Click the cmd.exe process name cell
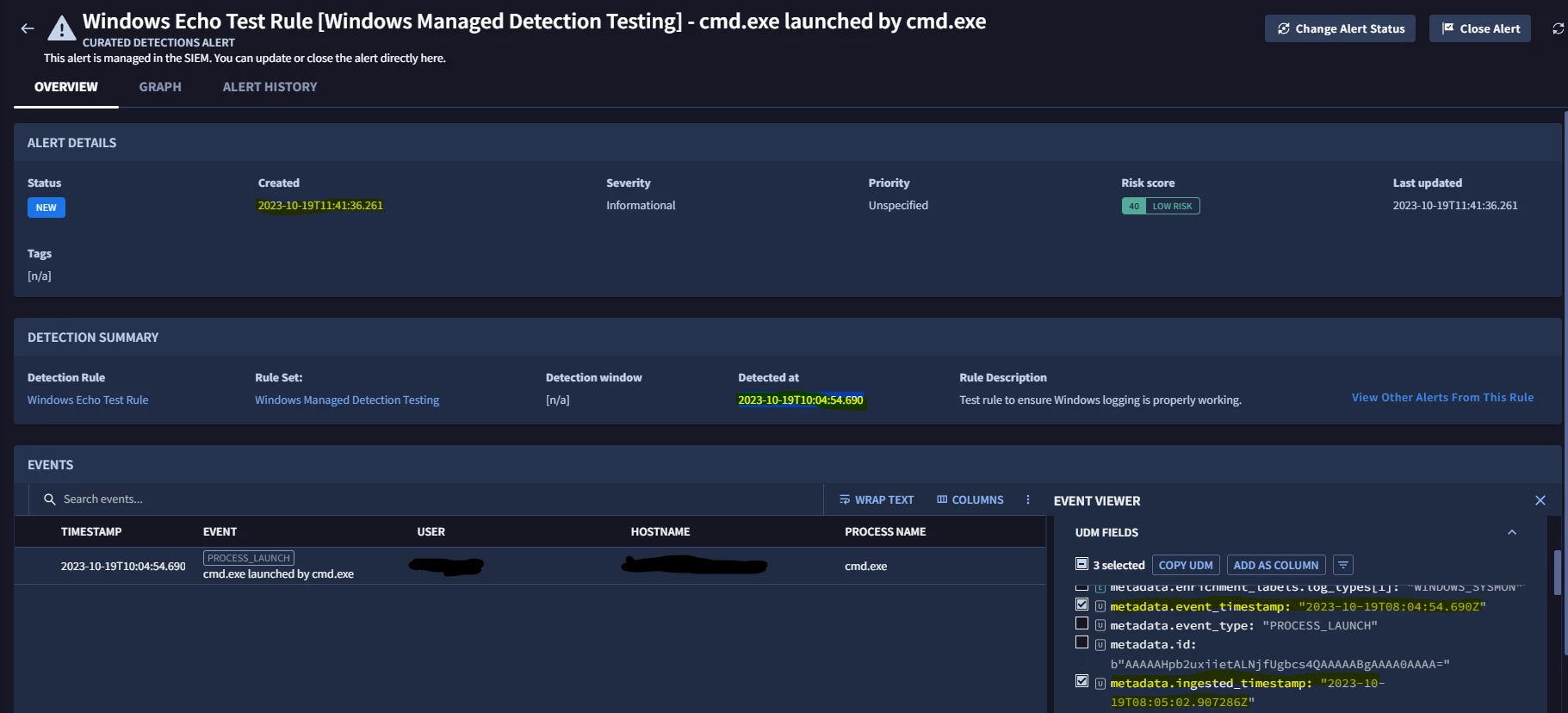 [865, 566]
